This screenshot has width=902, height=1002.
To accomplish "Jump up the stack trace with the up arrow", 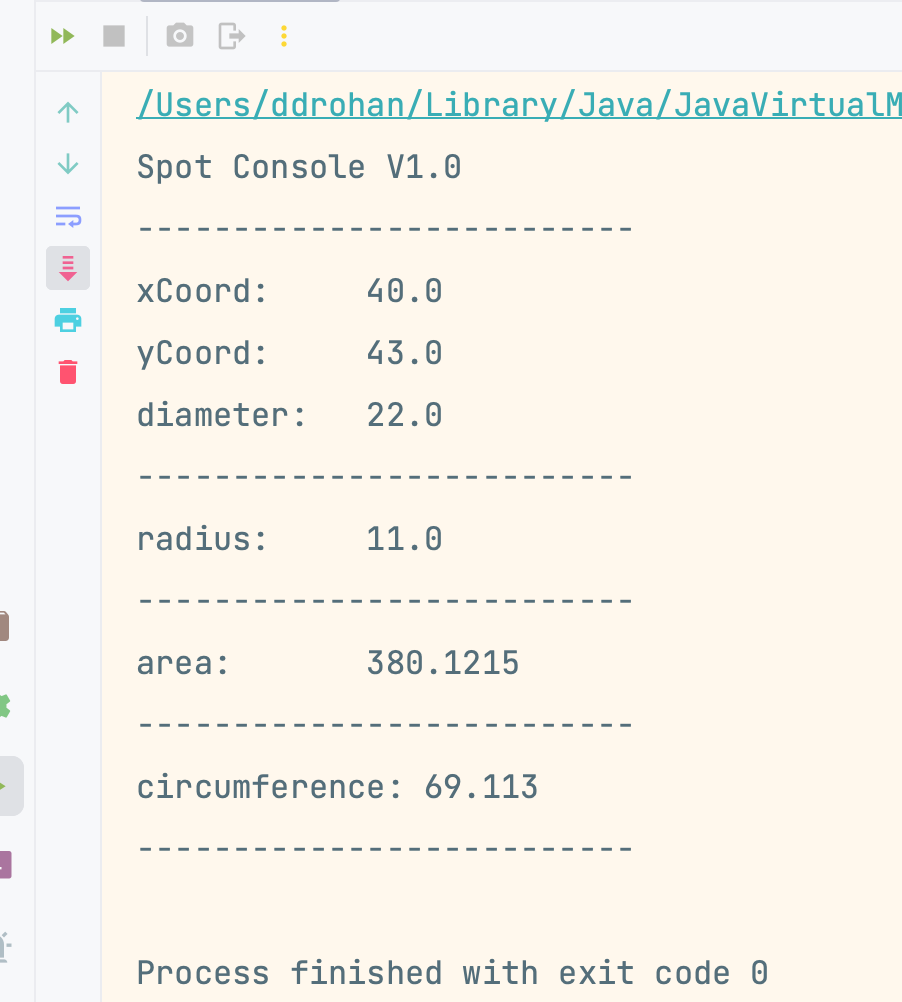I will [68, 112].
